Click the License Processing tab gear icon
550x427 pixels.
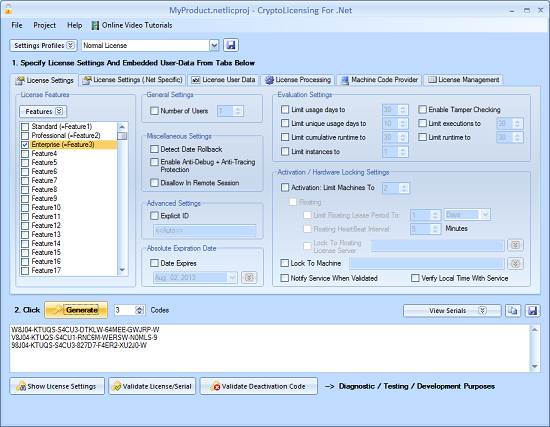pyautogui.click(x=269, y=80)
